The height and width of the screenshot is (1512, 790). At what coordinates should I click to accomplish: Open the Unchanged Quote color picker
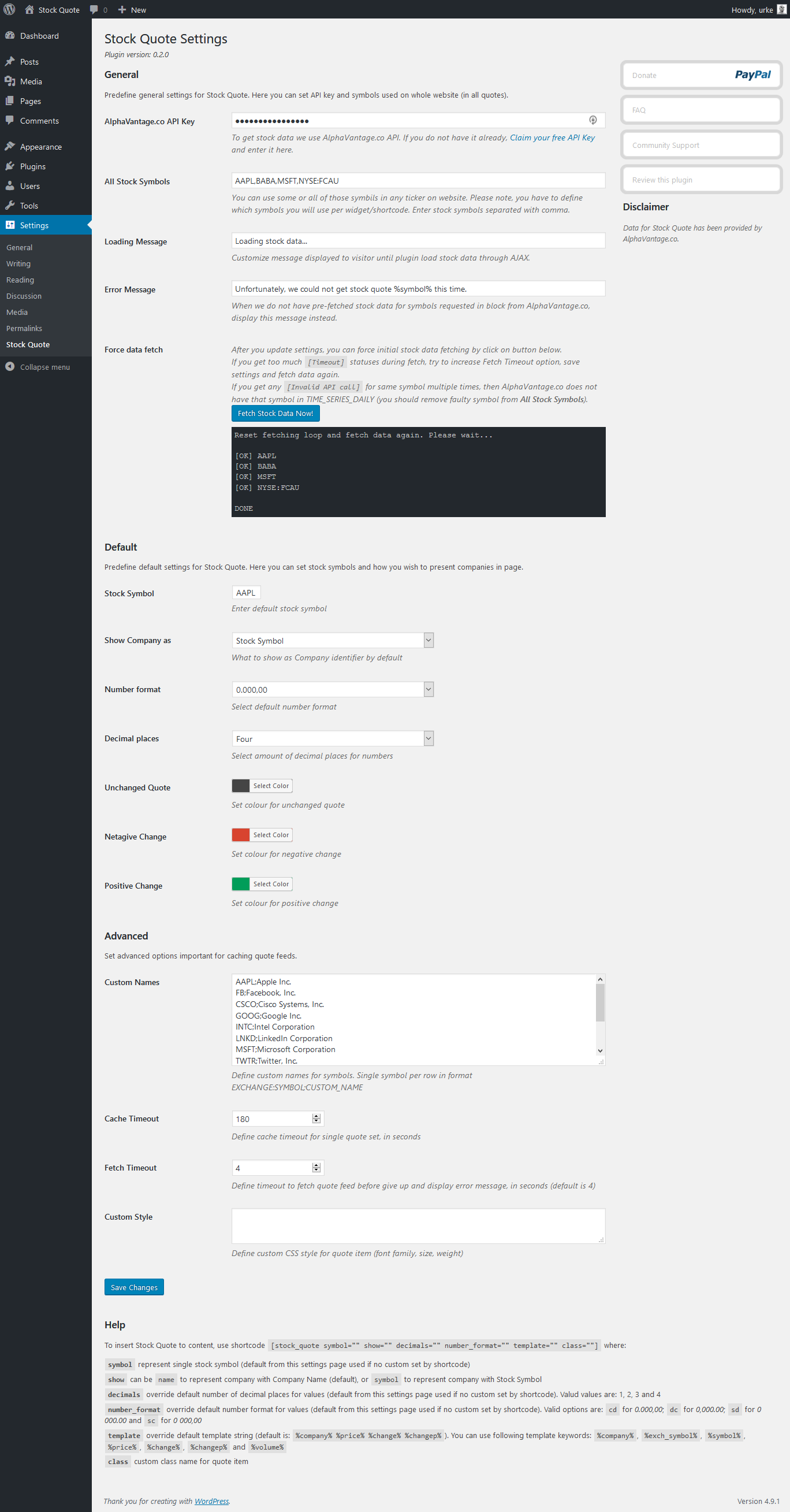click(x=262, y=786)
